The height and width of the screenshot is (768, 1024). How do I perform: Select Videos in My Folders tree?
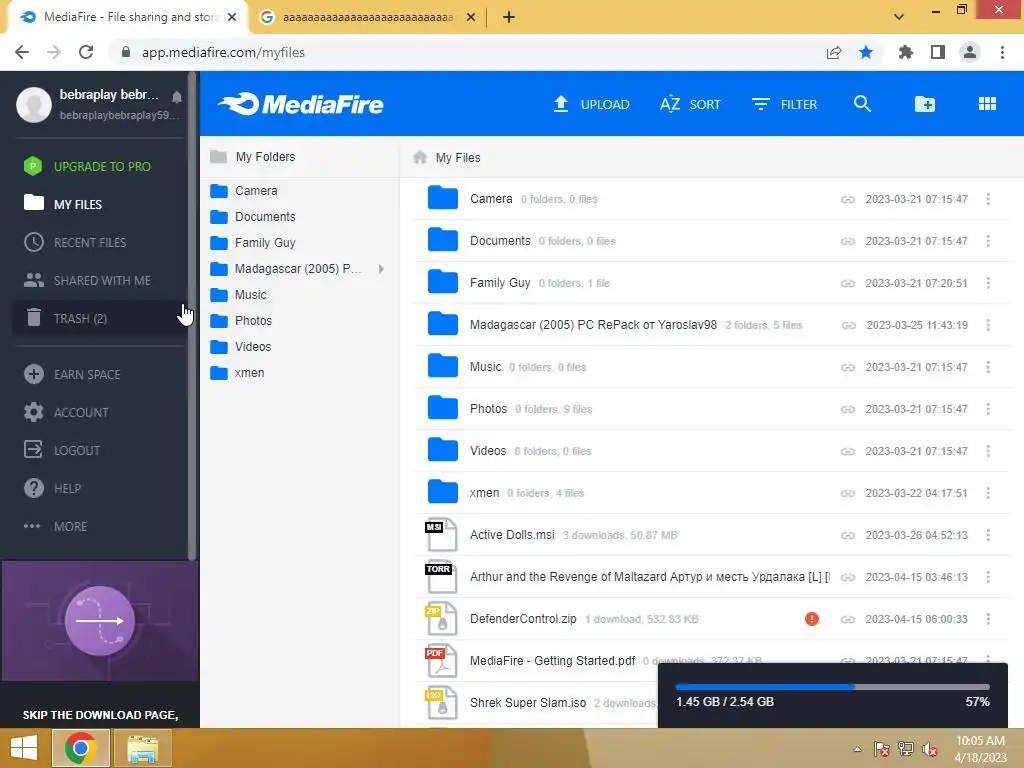(x=240, y=347)
